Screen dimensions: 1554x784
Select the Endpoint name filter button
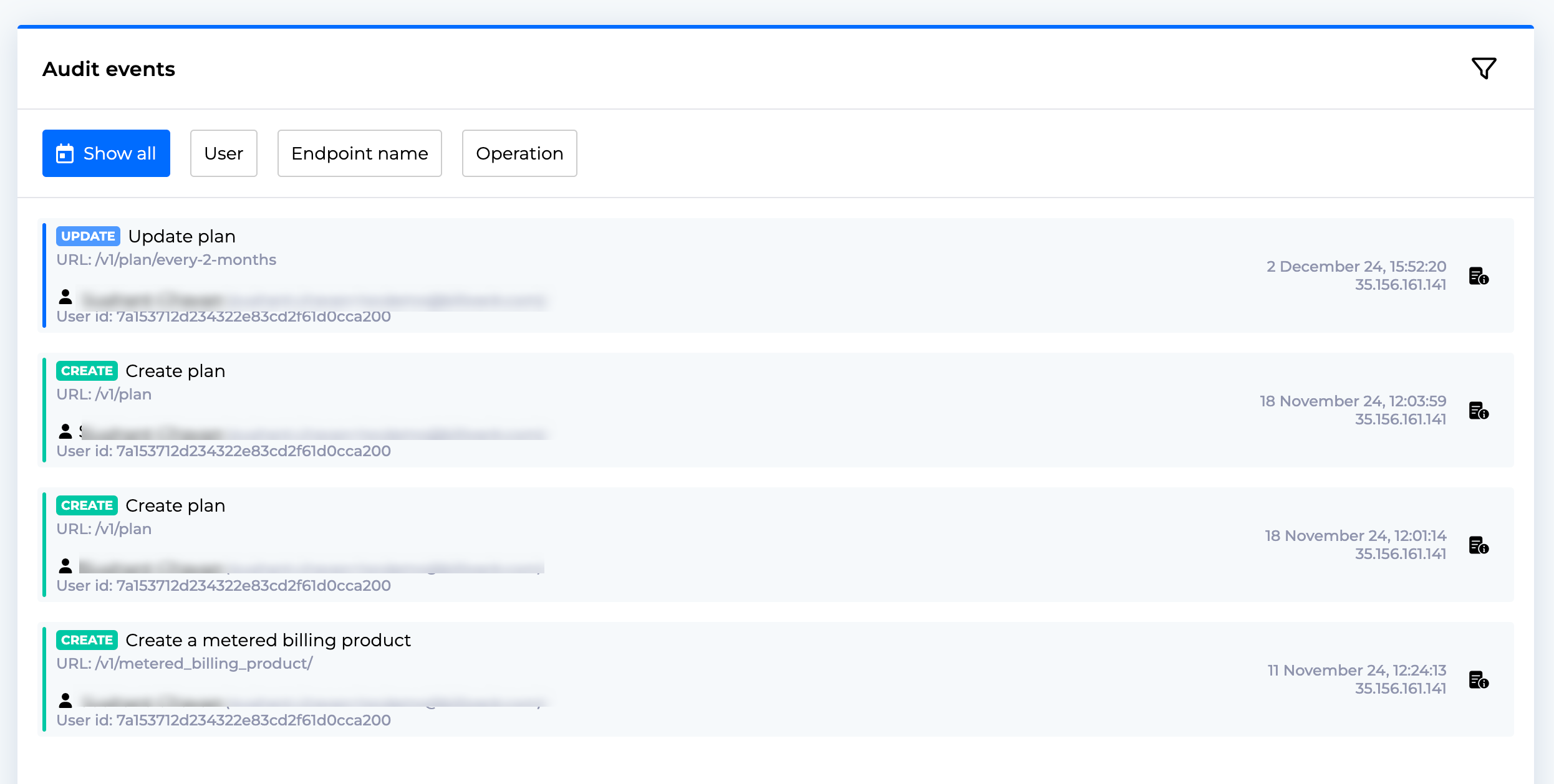coord(360,153)
